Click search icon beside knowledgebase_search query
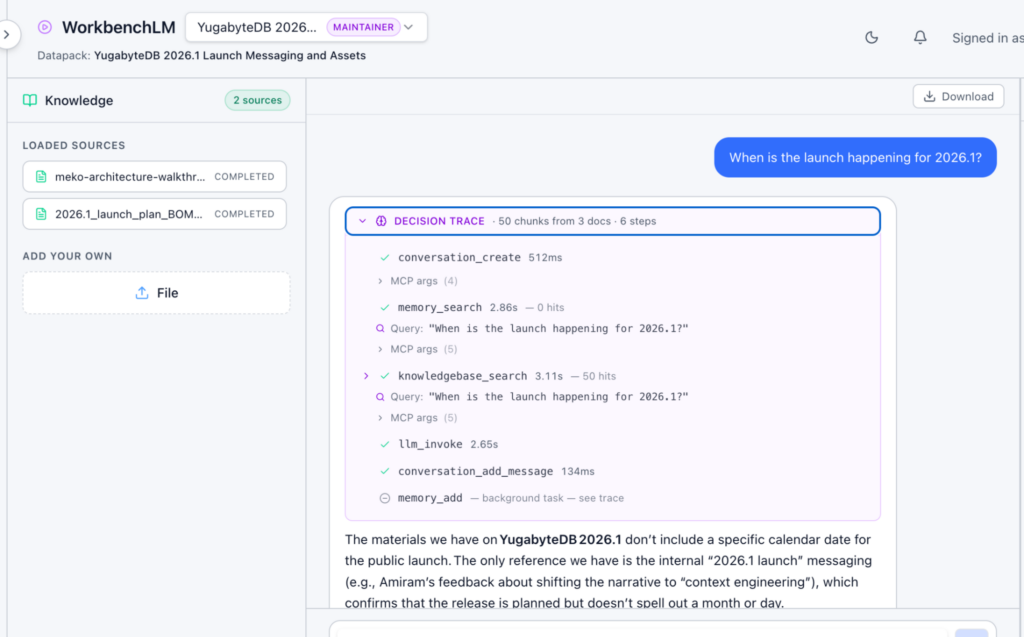The width and height of the screenshot is (1024, 637). 380,397
